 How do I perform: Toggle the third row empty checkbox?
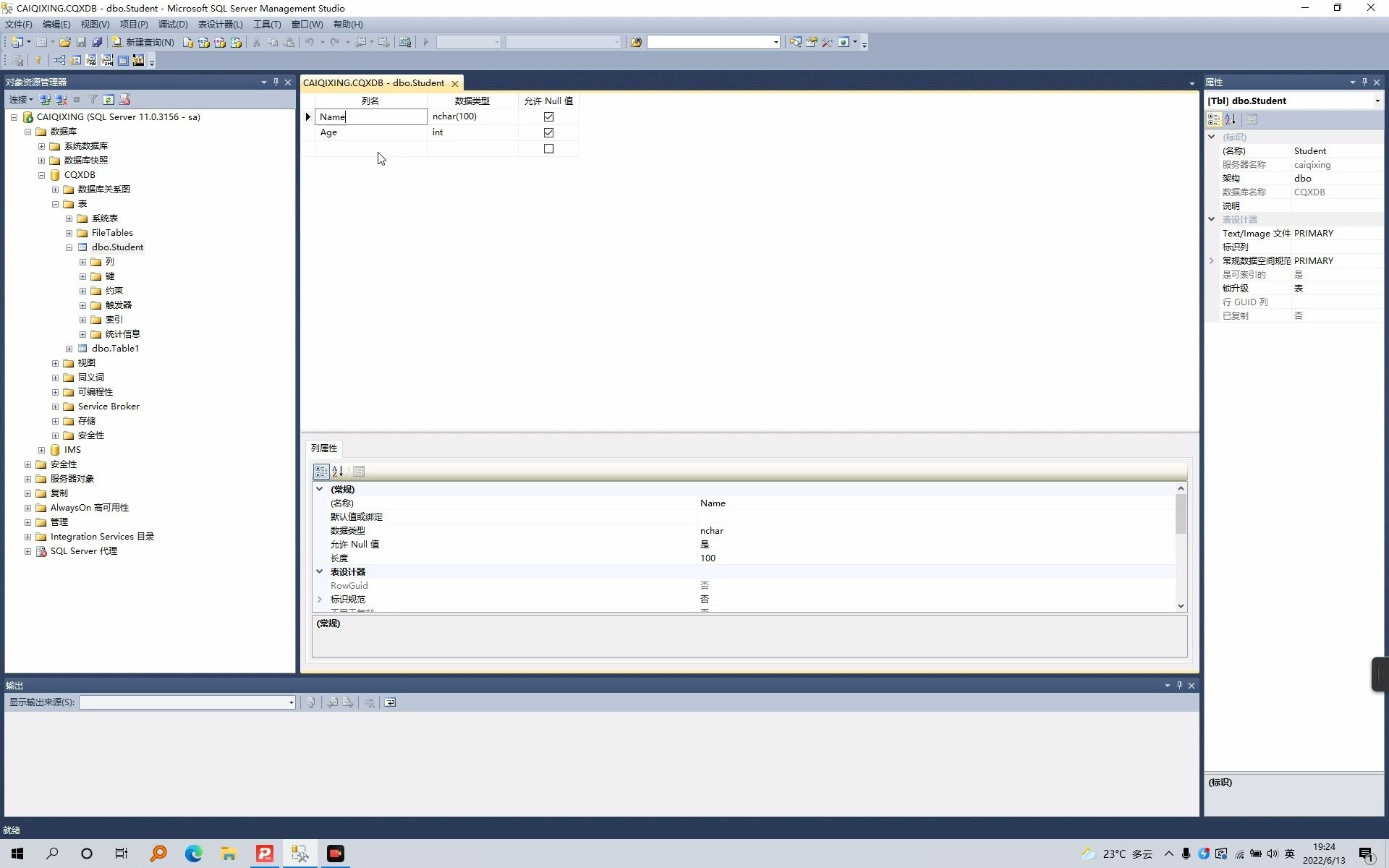548,148
